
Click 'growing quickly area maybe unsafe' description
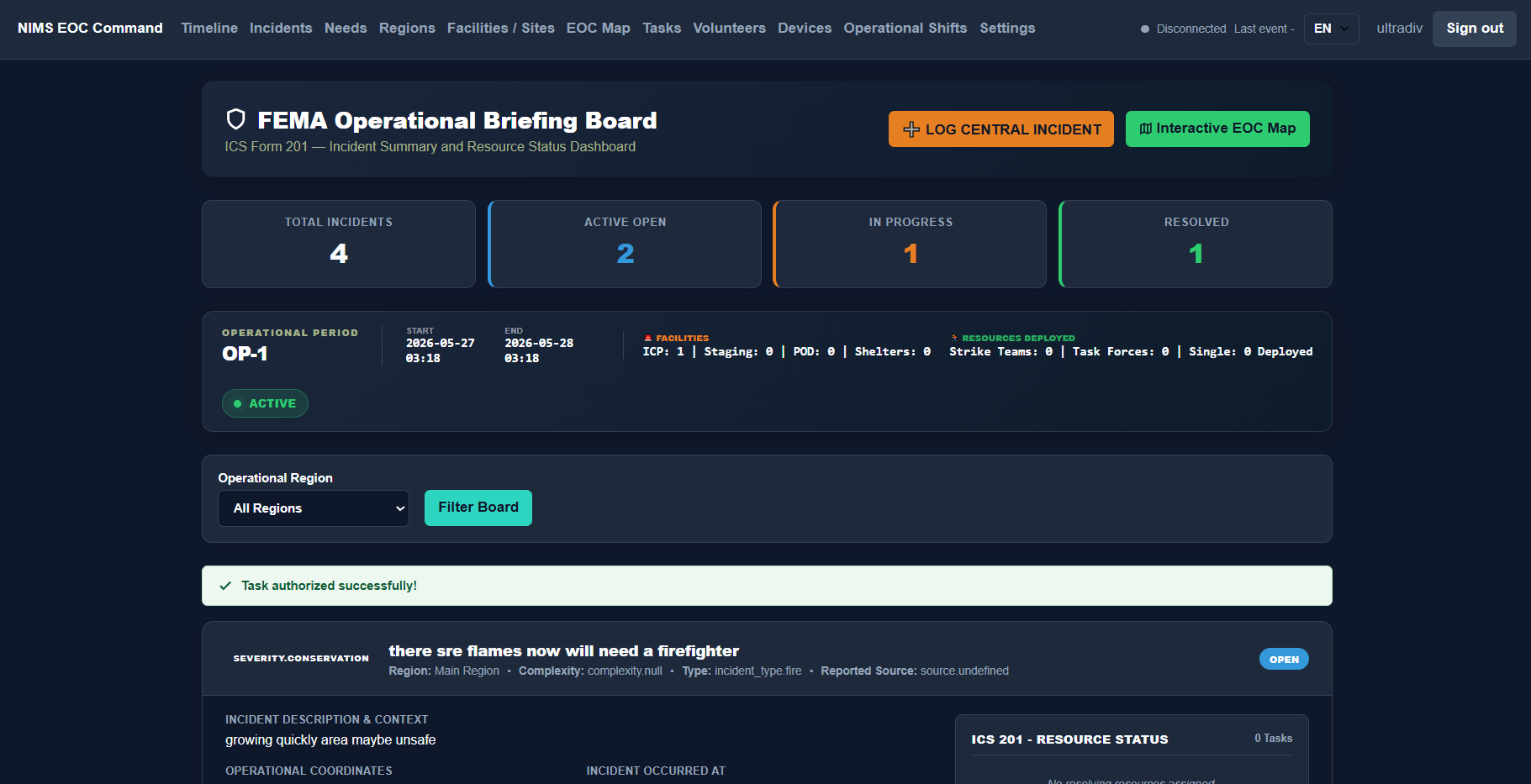pos(330,740)
